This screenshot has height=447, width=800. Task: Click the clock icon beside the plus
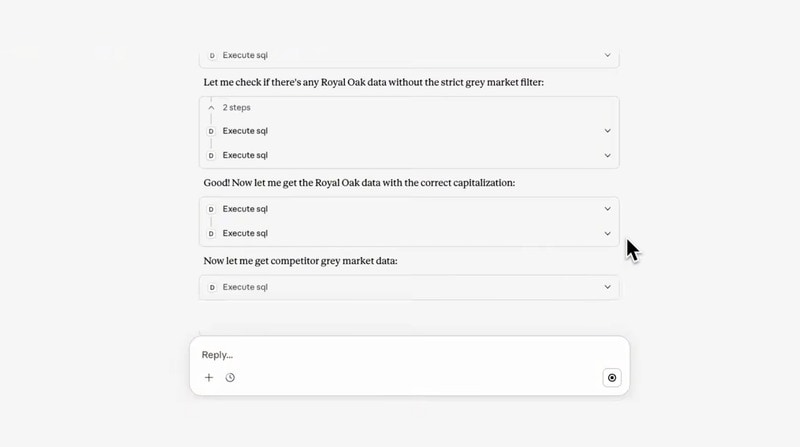(x=230, y=378)
